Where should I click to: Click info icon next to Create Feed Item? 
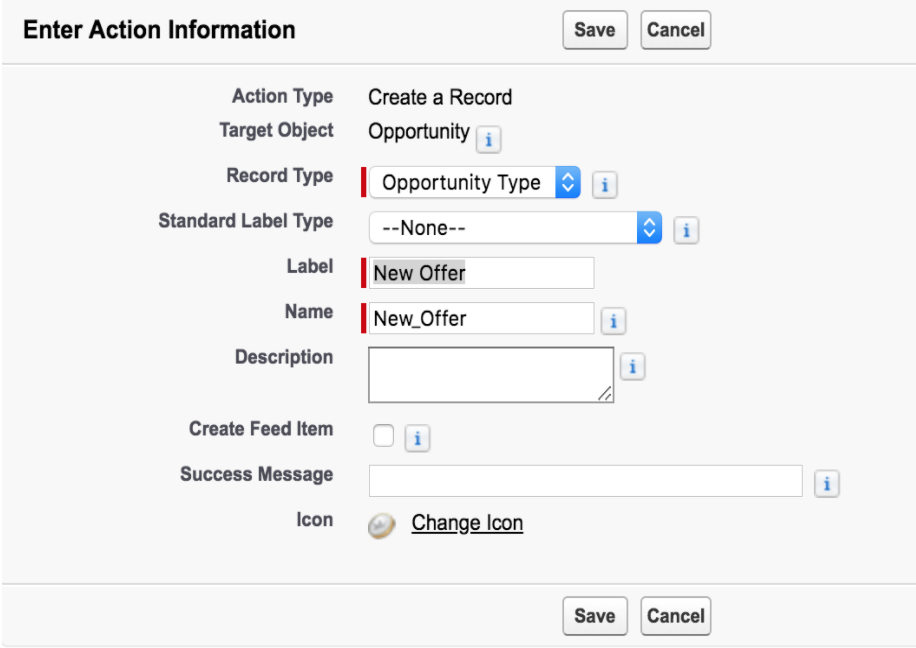pos(417,438)
